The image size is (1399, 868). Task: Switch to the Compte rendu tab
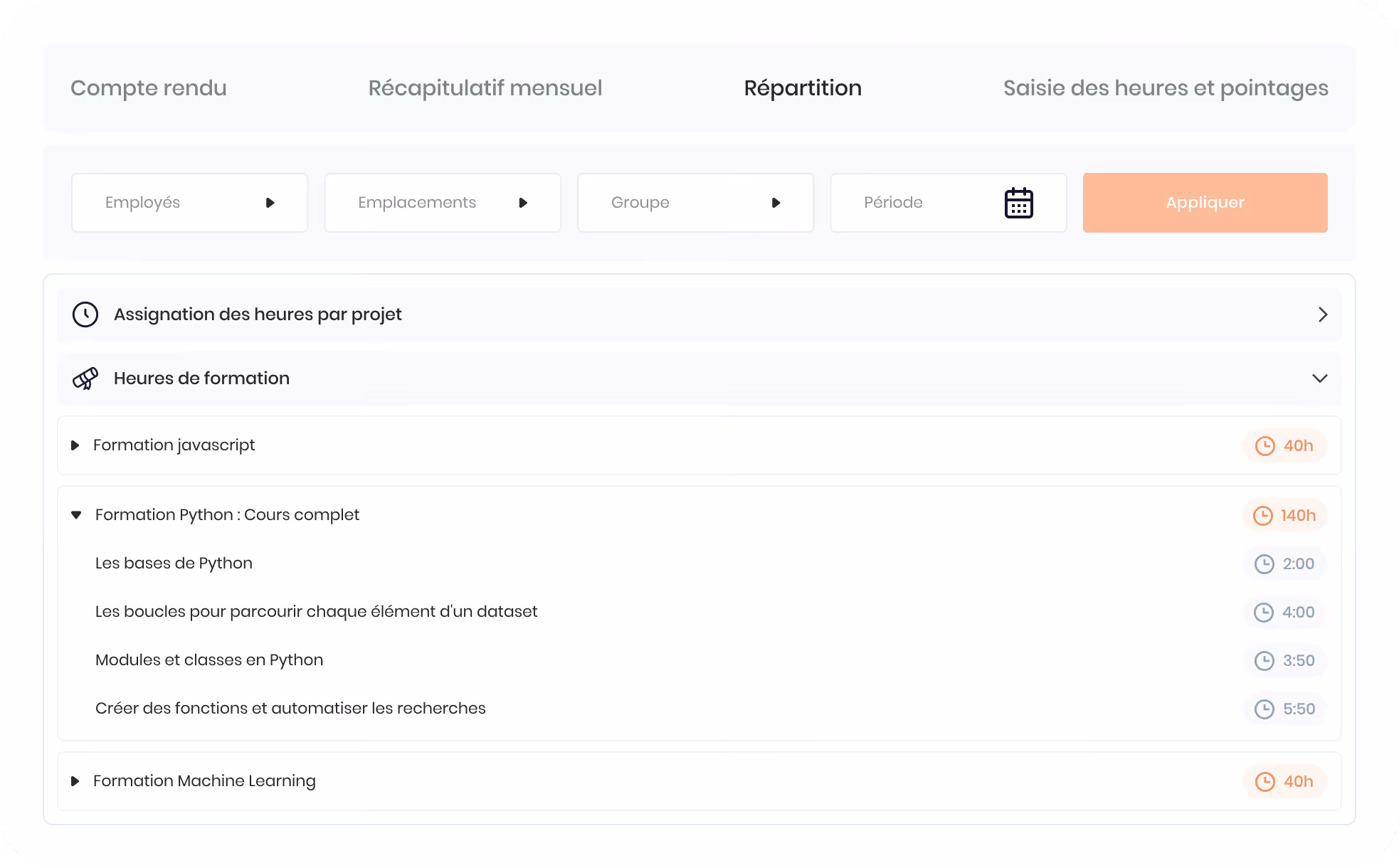pos(149,88)
